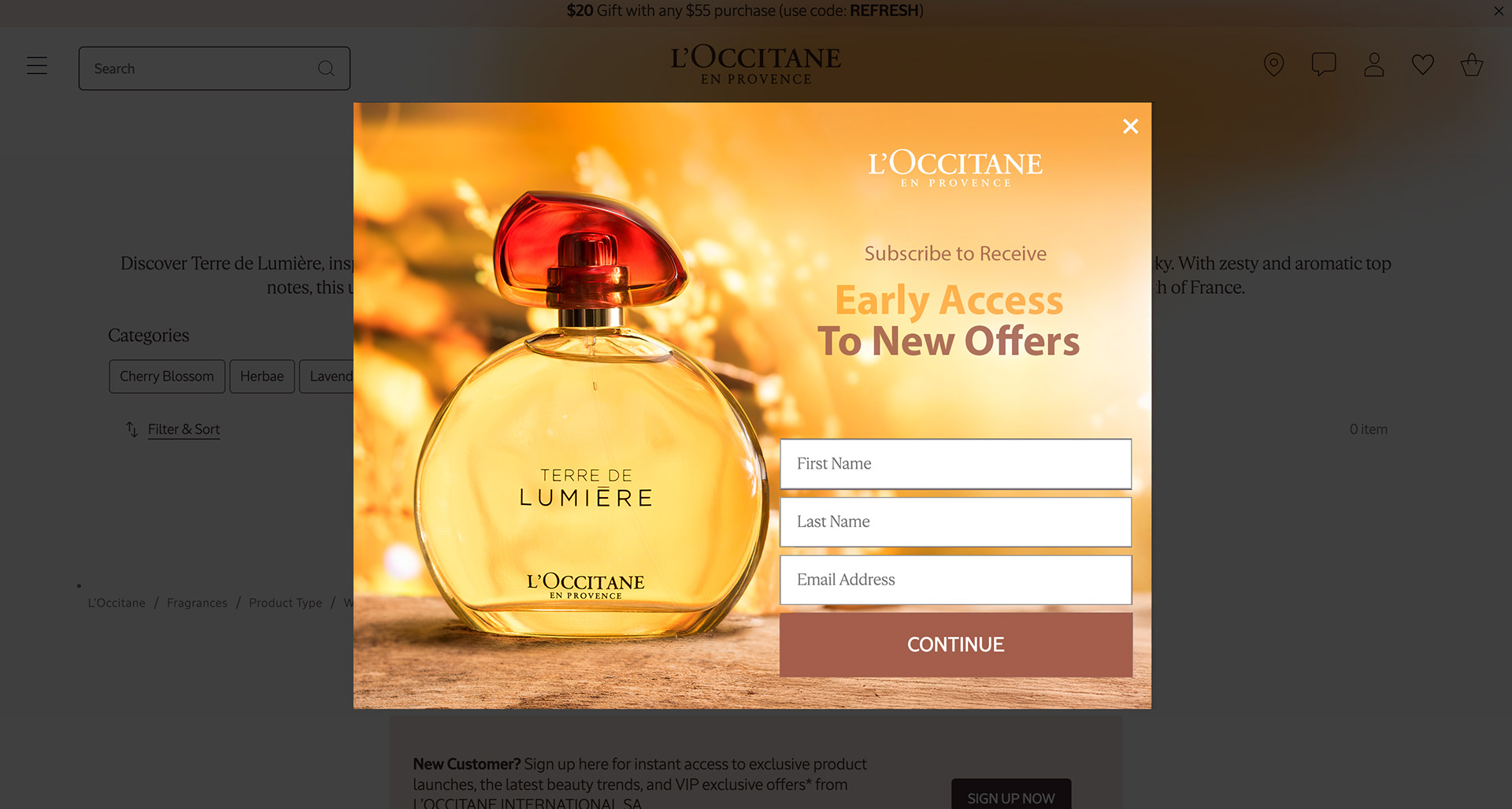Image resolution: width=1512 pixels, height=809 pixels.
Task: Select the Cherry Blossom category
Action: pyautogui.click(x=167, y=377)
